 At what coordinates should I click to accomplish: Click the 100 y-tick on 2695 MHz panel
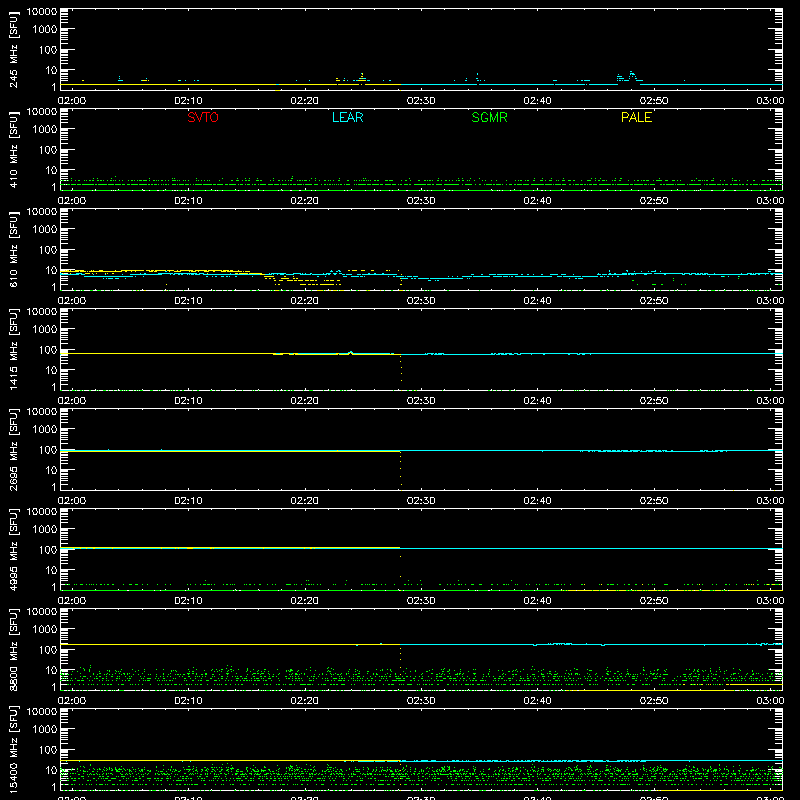click(48, 449)
